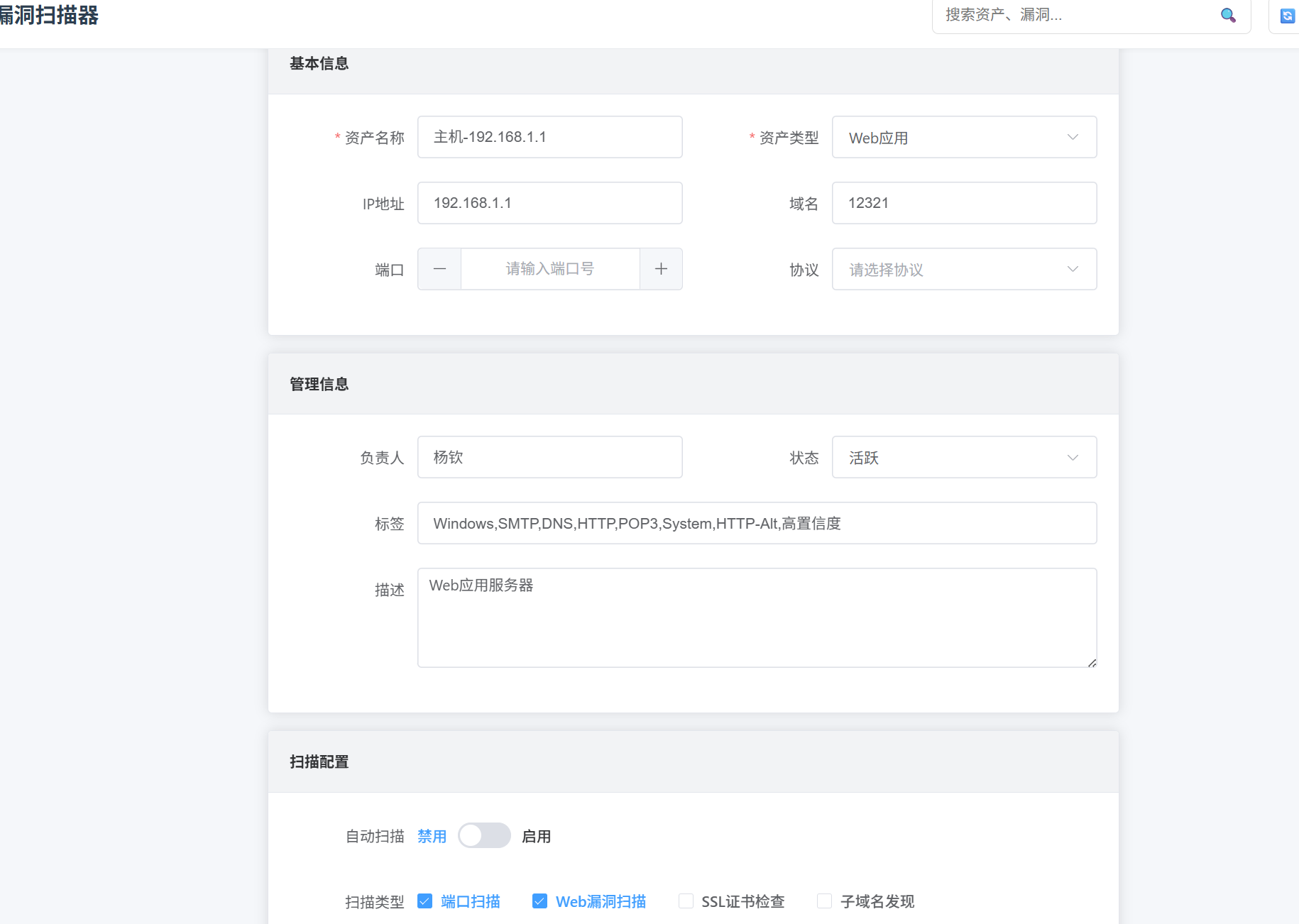Click the description text area
The image size is (1299, 924).
point(757,617)
